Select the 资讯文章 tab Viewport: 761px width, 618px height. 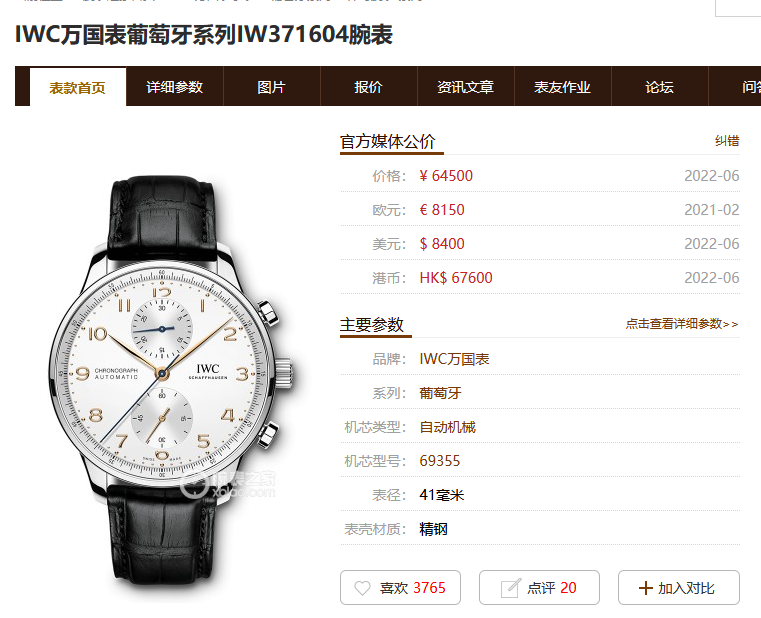[x=465, y=87]
